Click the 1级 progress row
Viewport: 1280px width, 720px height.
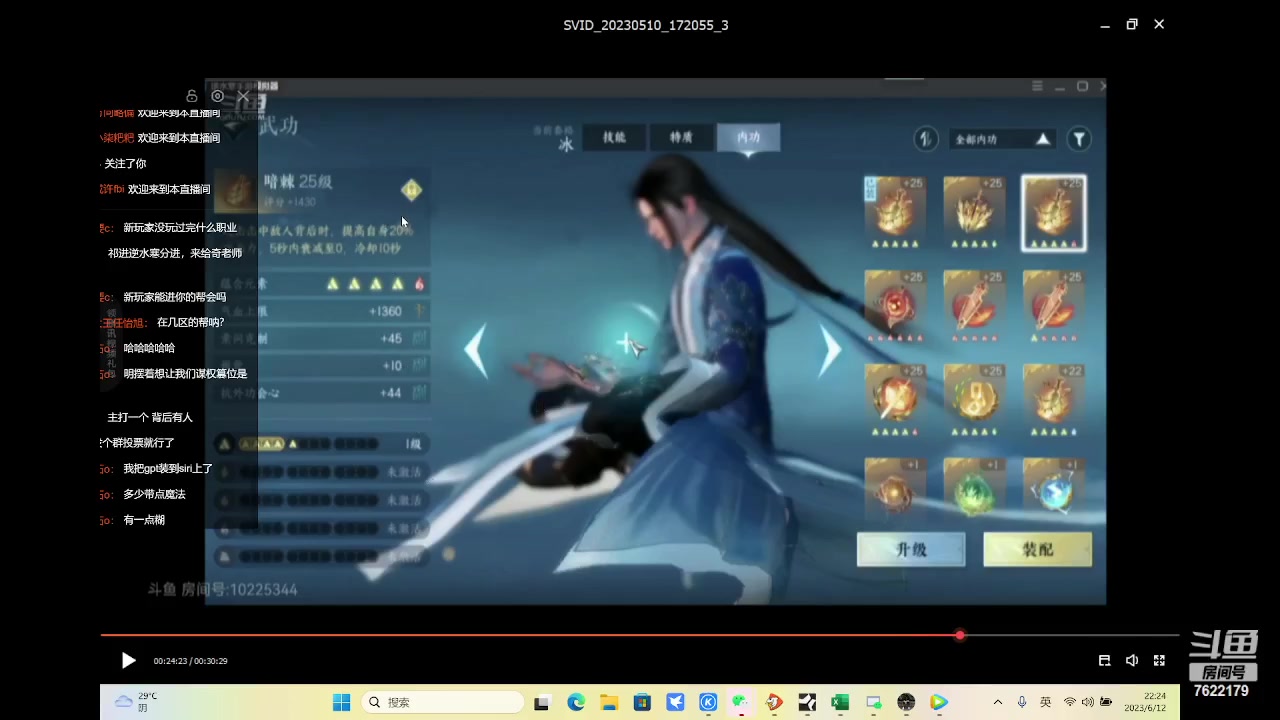tap(322, 443)
